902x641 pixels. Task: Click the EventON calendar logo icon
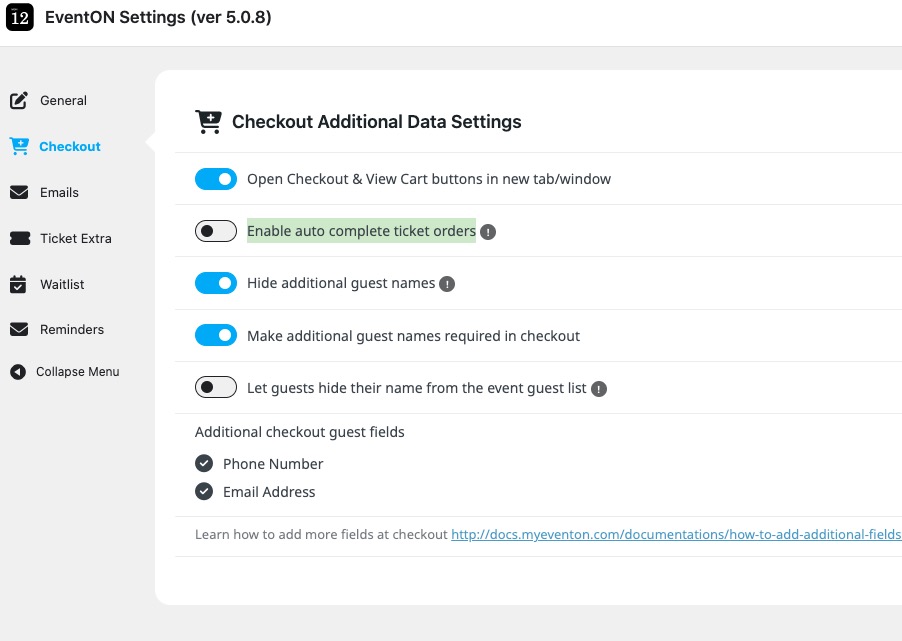click(x=20, y=18)
